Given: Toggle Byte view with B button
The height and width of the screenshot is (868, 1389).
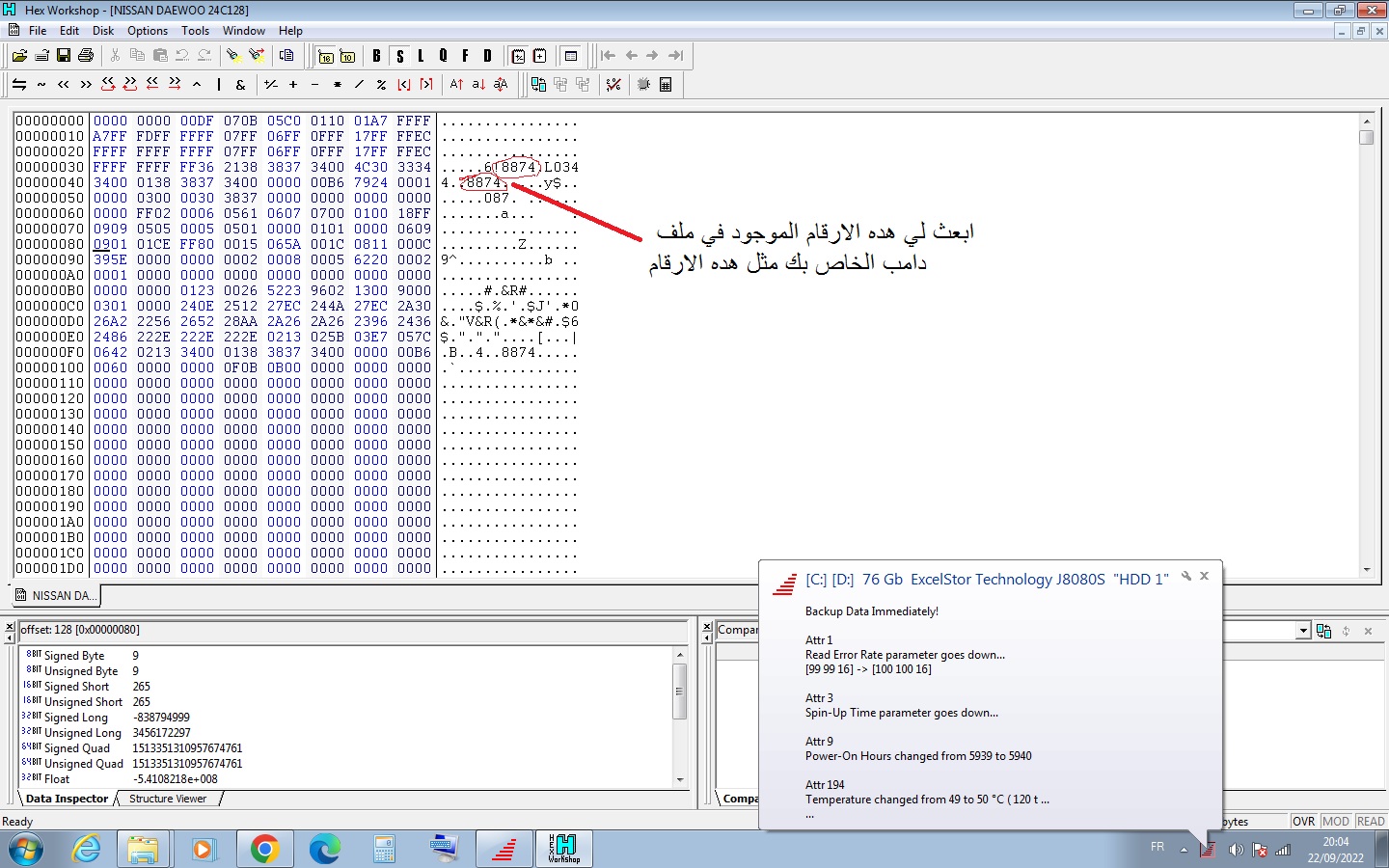Looking at the screenshot, I should [x=376, y=56].
